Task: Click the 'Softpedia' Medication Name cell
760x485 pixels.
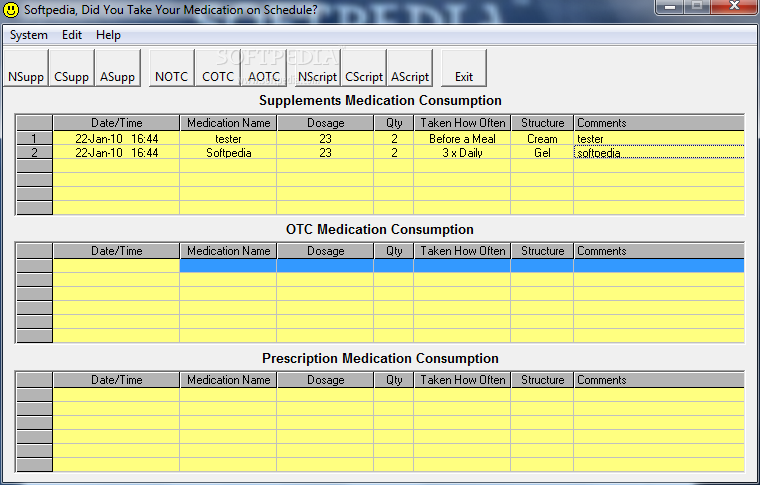Action: [228, 153]
